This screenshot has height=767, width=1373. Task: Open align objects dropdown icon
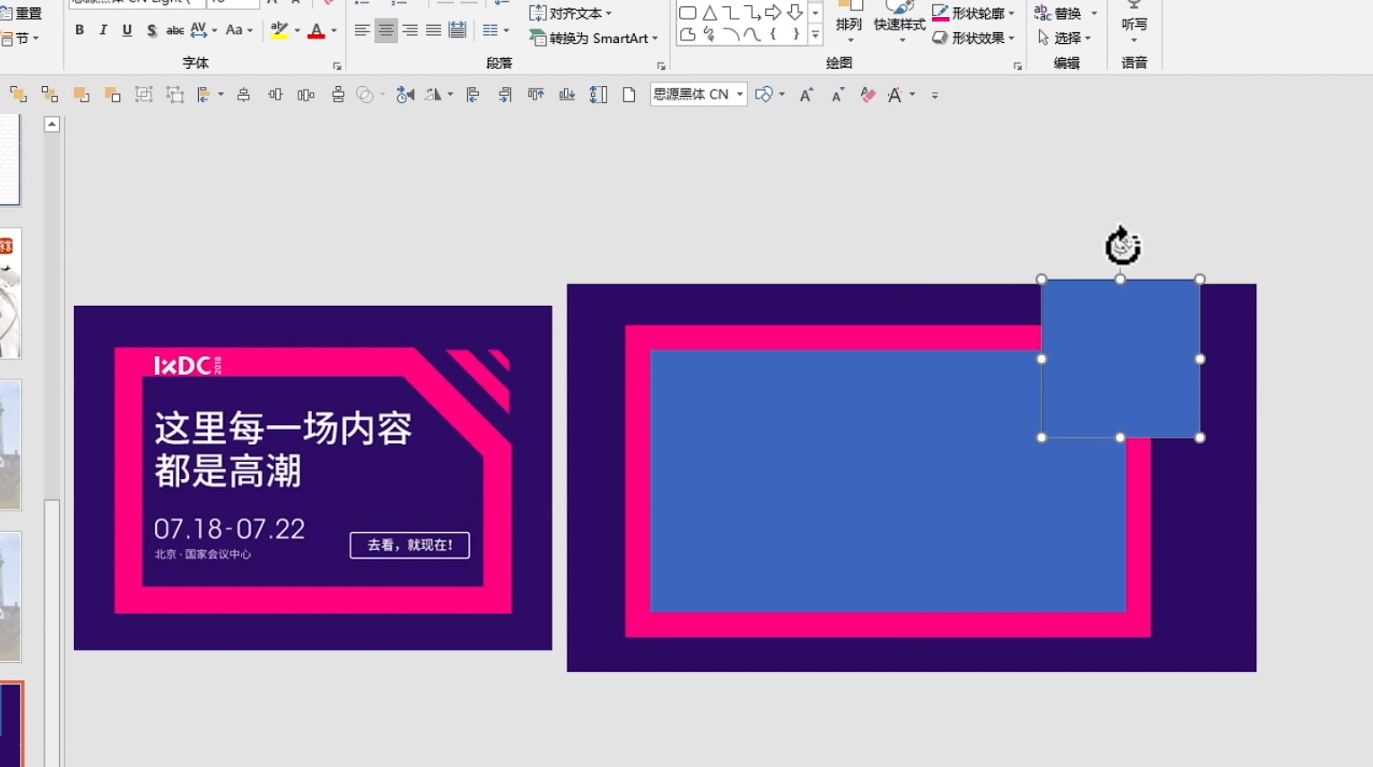point(210,95)
